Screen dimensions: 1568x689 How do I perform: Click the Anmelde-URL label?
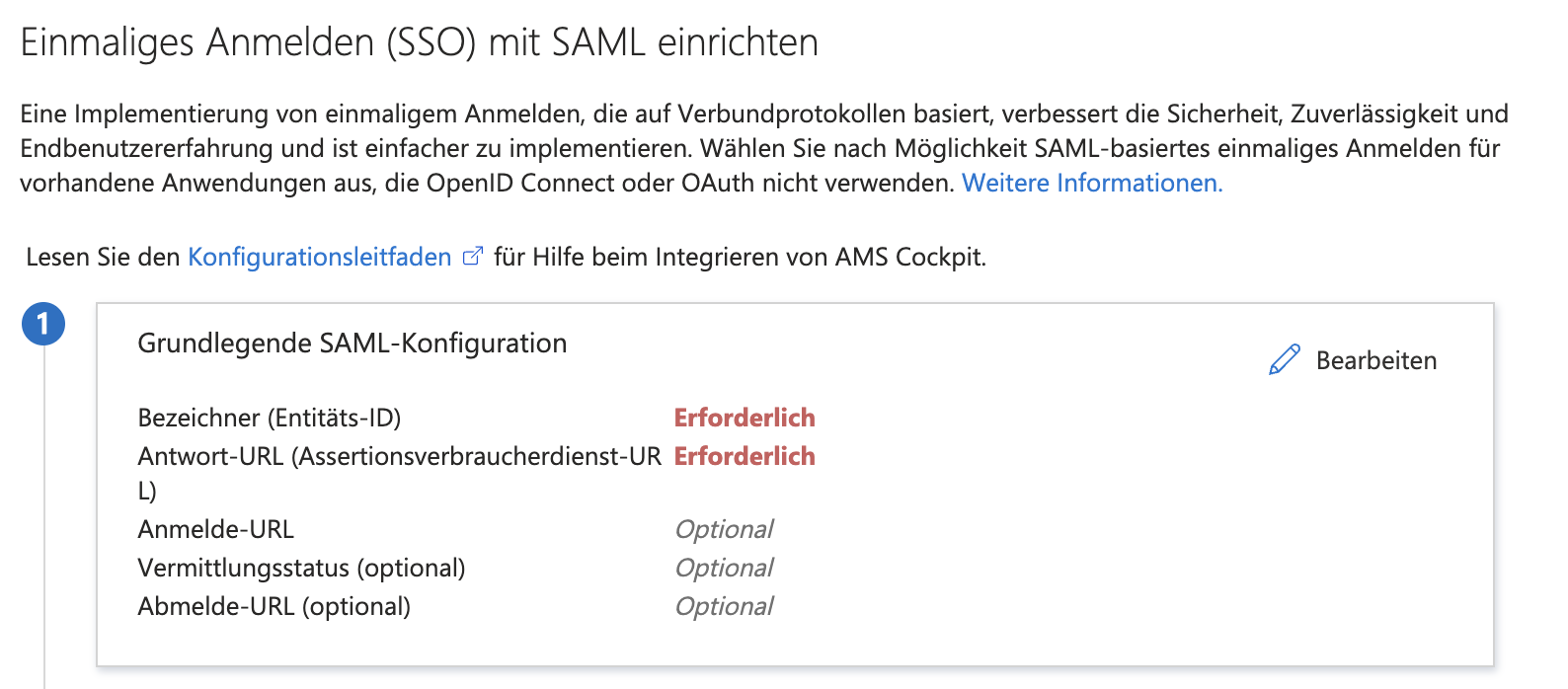coord(214,529)
